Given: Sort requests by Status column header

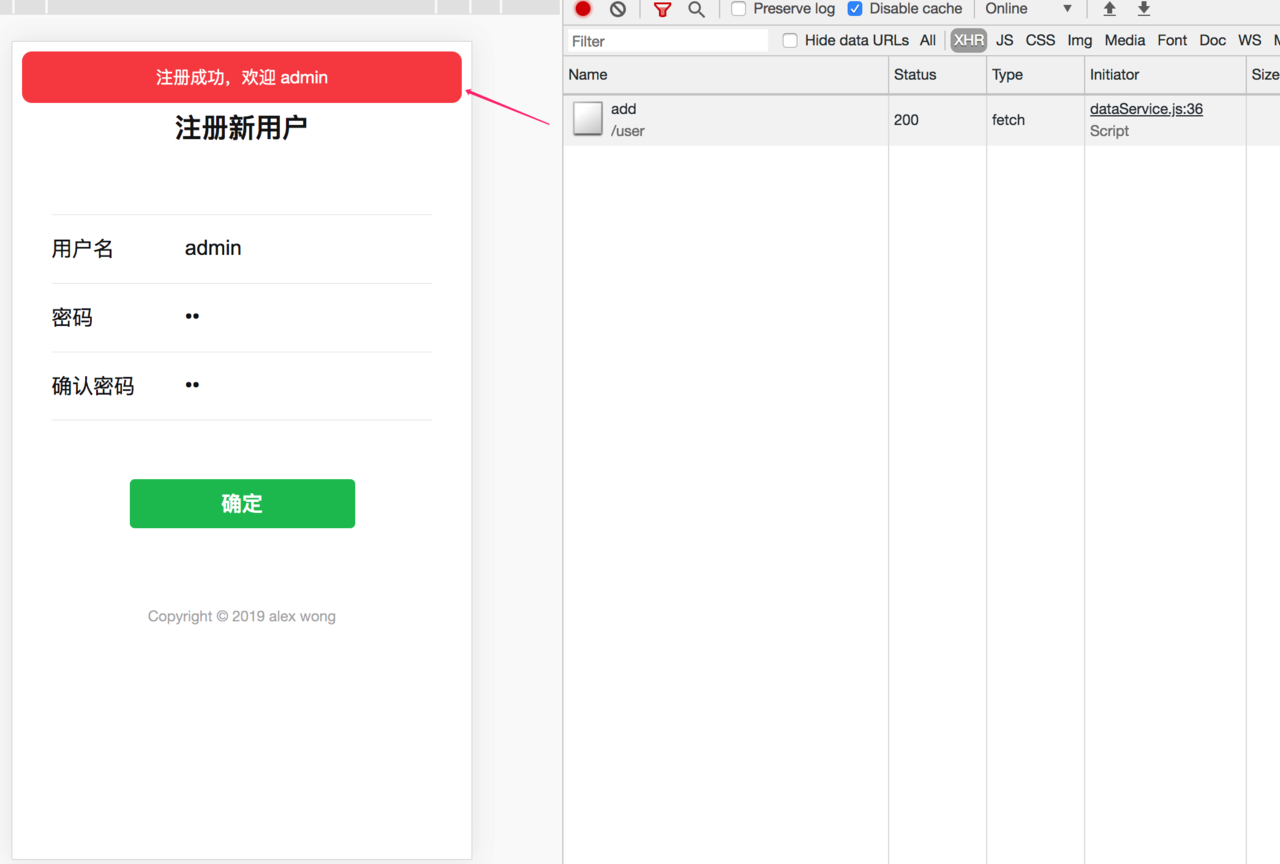Looking at the screenshot, I should click(x=937, y=75).
